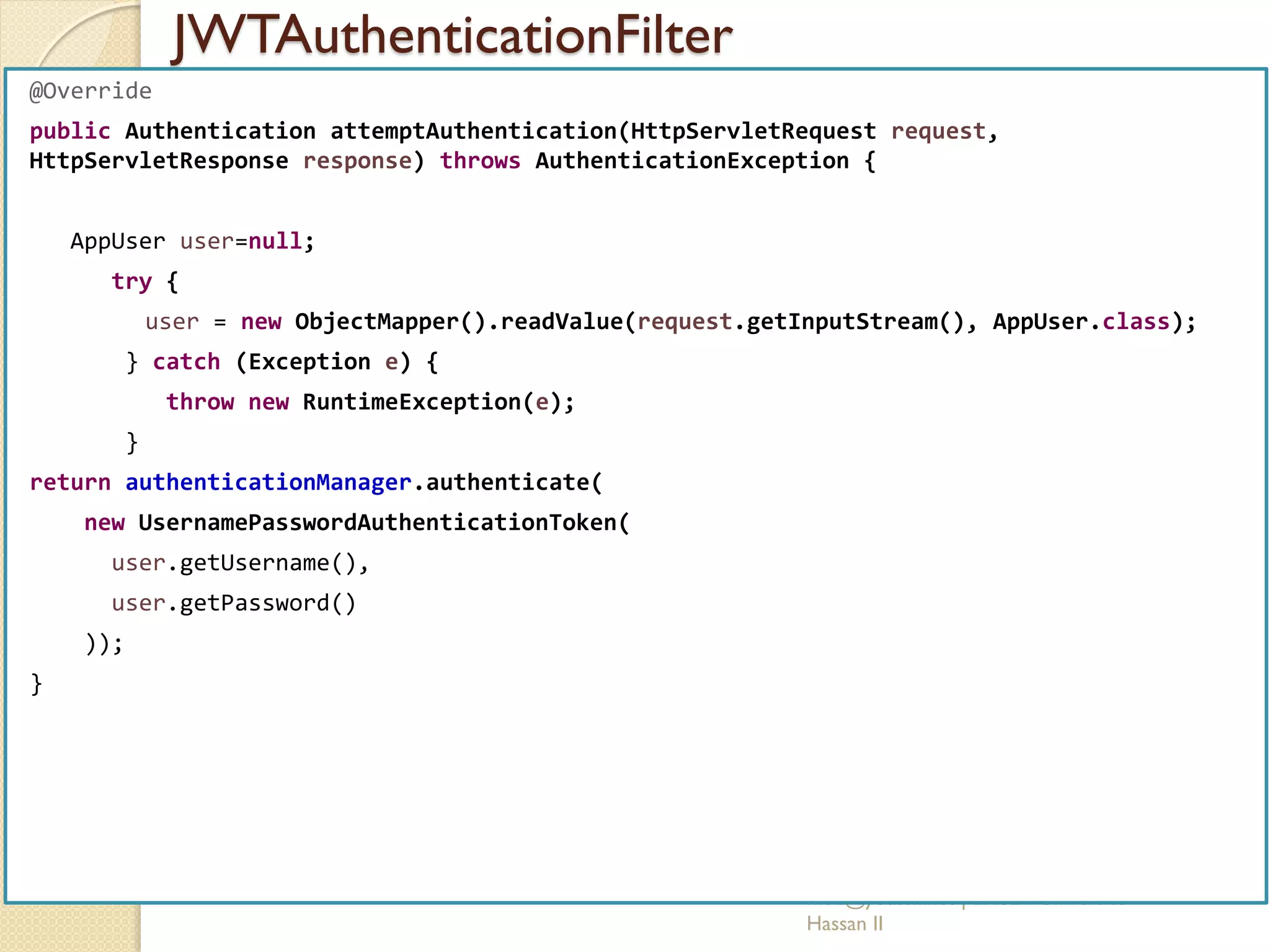Click AppUser.class argument
The height and width of the screenshot is (952, 1270).
1081,321
